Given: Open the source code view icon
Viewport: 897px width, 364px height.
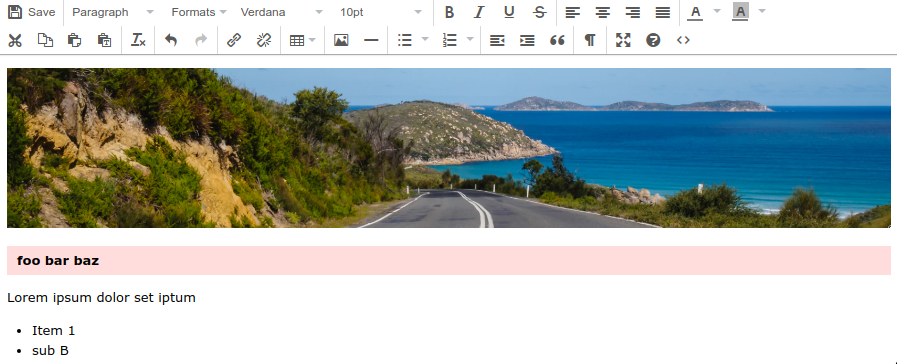Looking at the screenshot, I should (683, 40).
